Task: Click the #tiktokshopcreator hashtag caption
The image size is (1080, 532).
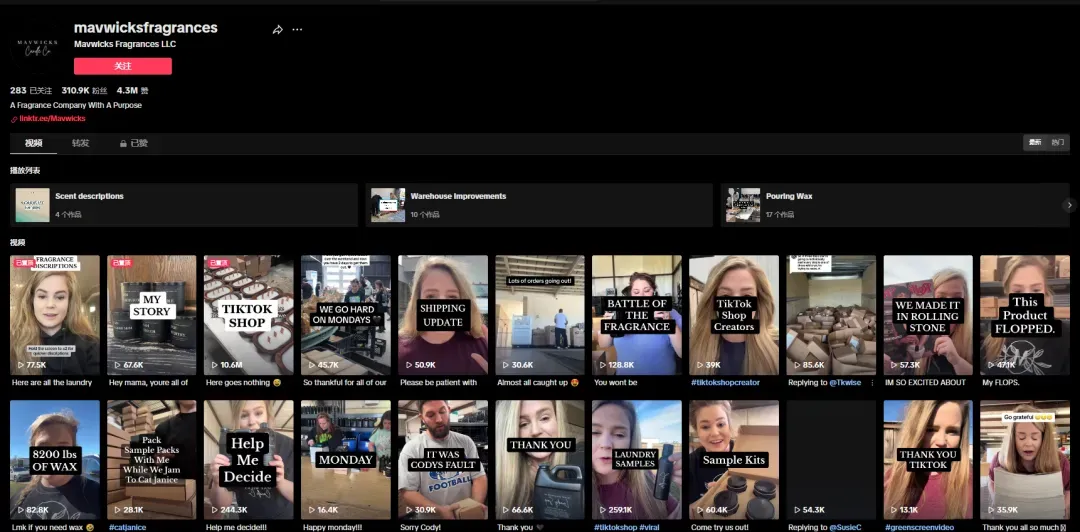Action: [725, 382]
